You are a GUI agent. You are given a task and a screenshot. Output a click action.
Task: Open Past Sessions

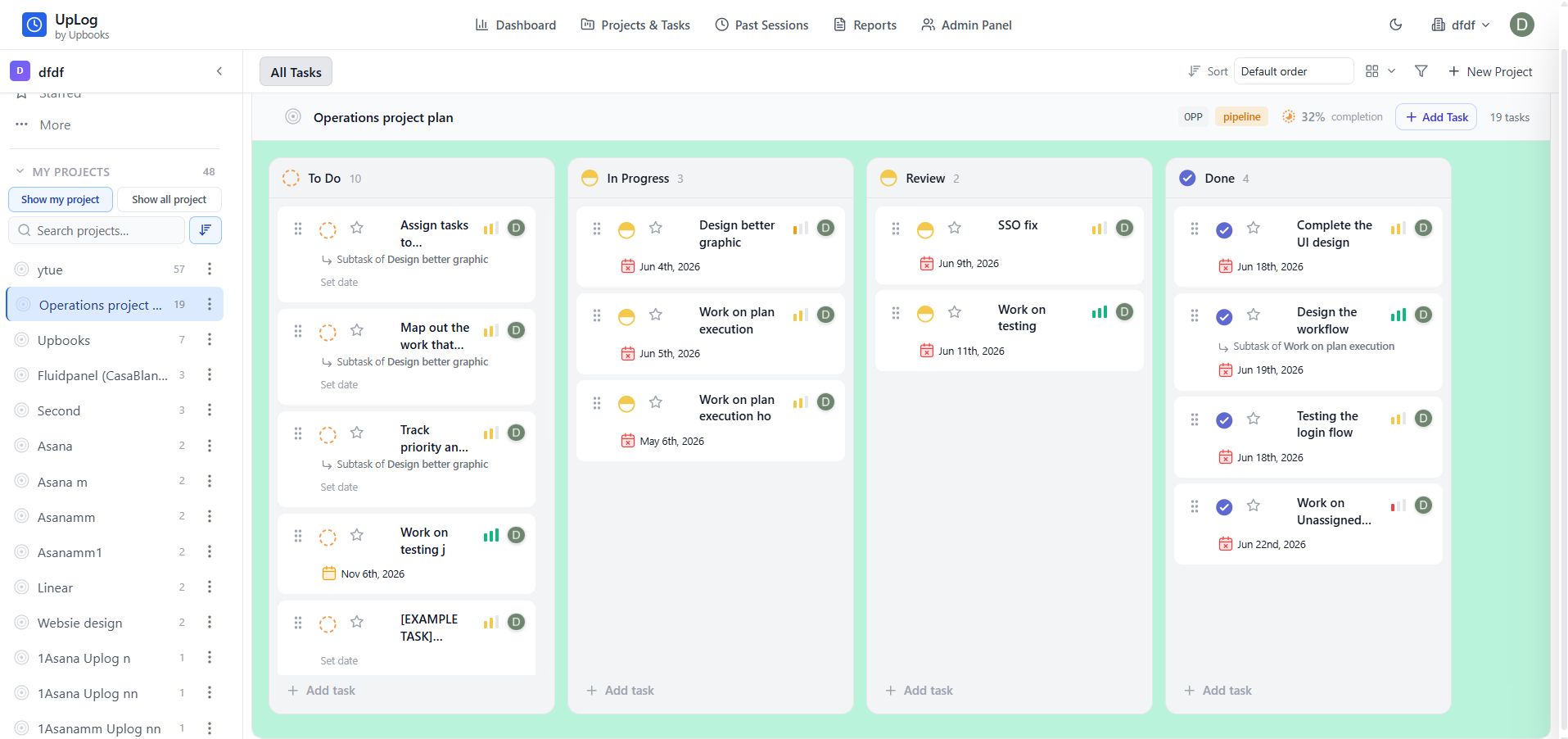[761, 25]
